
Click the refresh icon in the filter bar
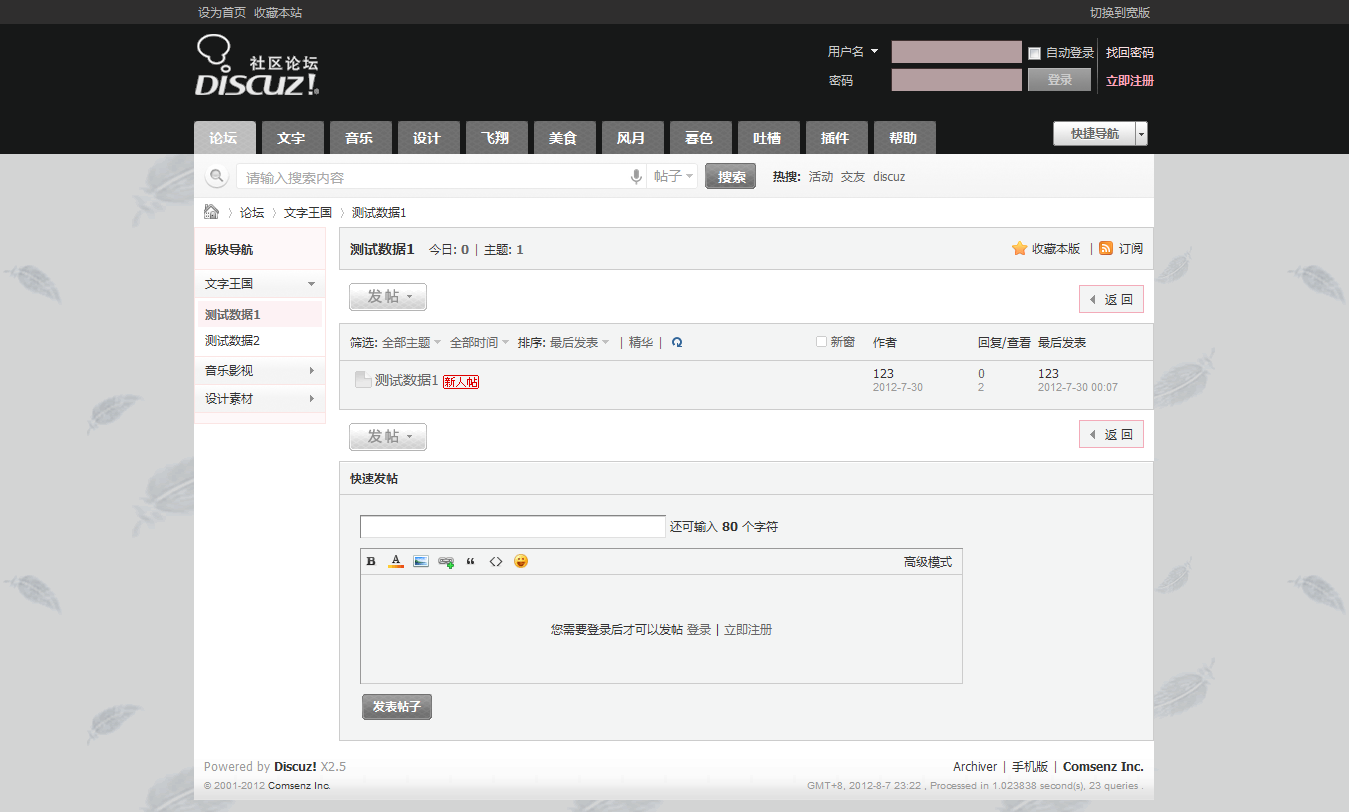click(x=677, y=342)
